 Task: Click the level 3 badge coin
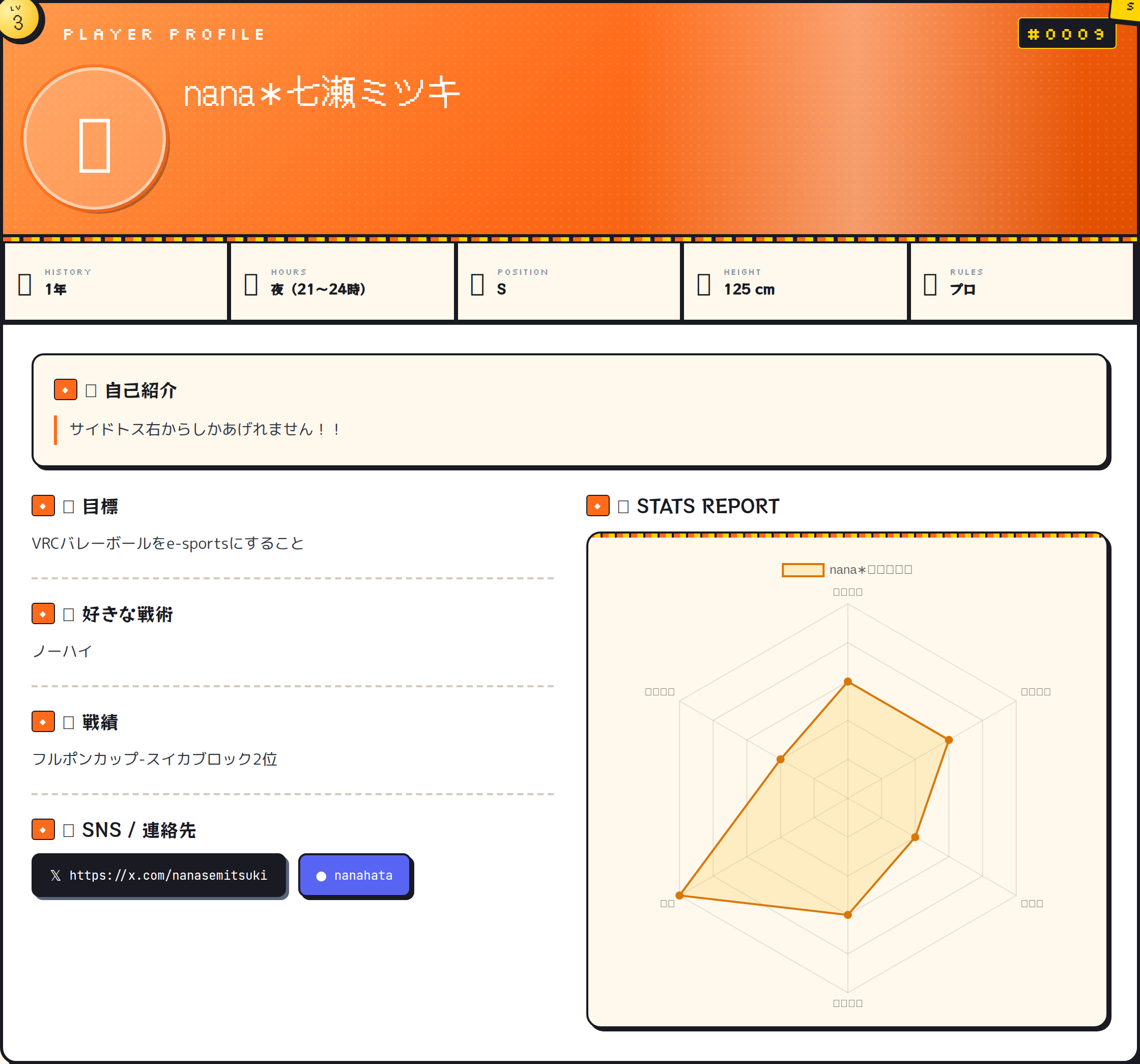tap(18, 19)
